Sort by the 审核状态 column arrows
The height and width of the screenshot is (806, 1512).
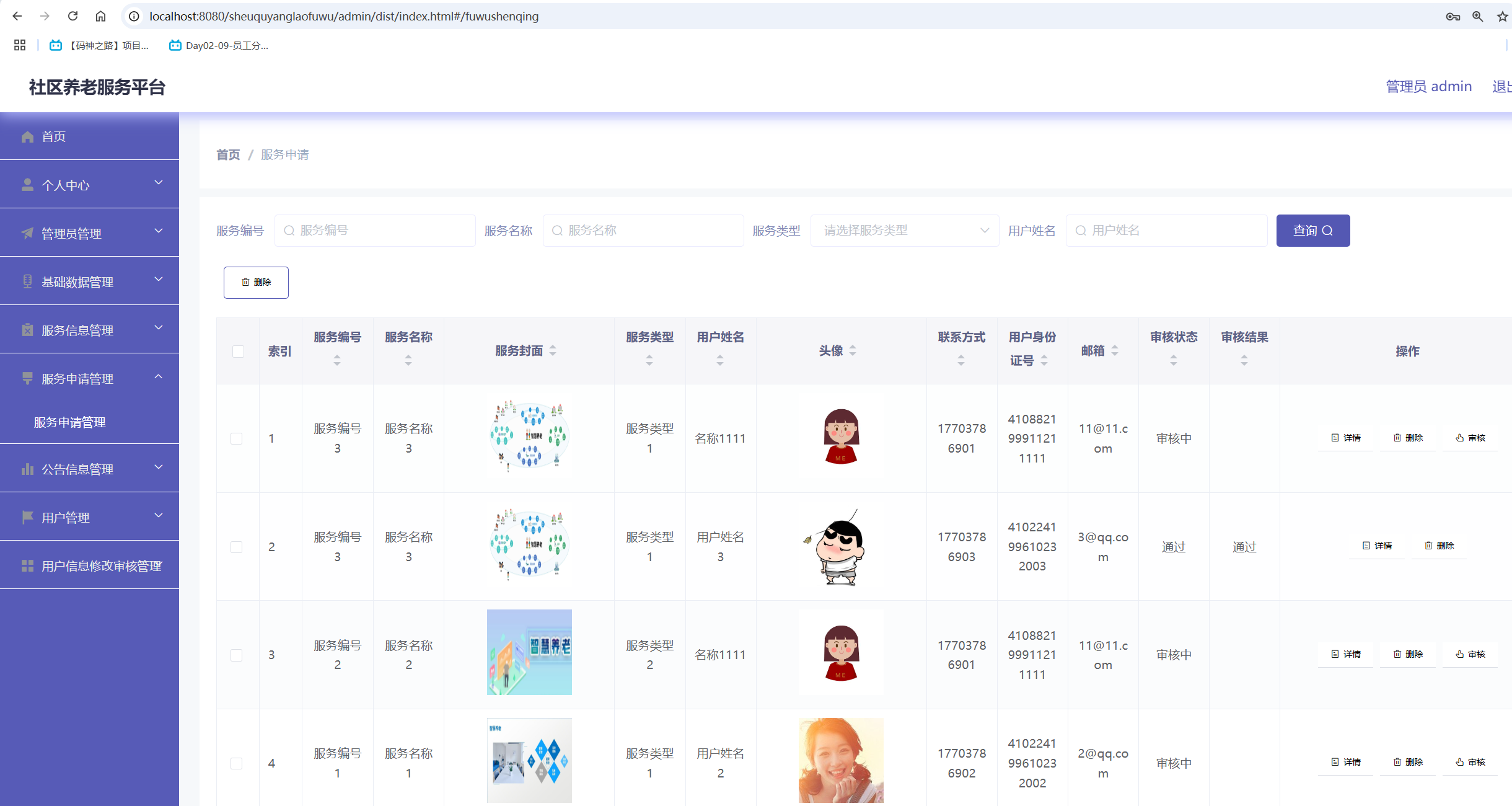1174,360
